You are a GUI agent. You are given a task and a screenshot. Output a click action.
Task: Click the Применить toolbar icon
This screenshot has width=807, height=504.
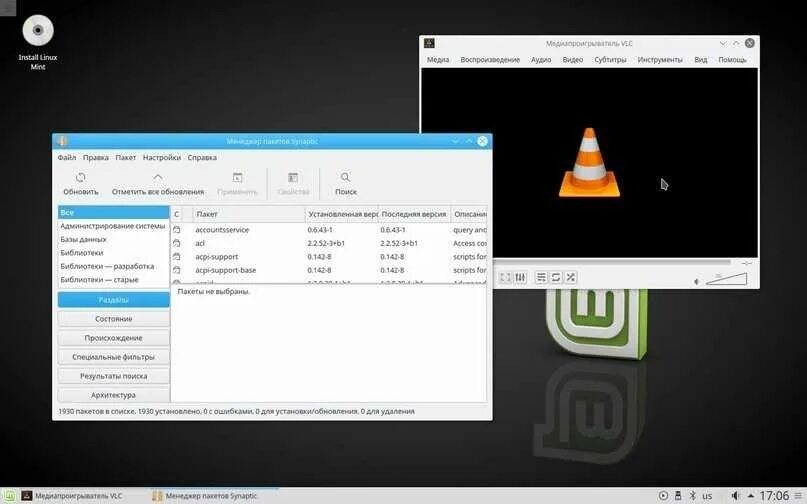(237, 178)
